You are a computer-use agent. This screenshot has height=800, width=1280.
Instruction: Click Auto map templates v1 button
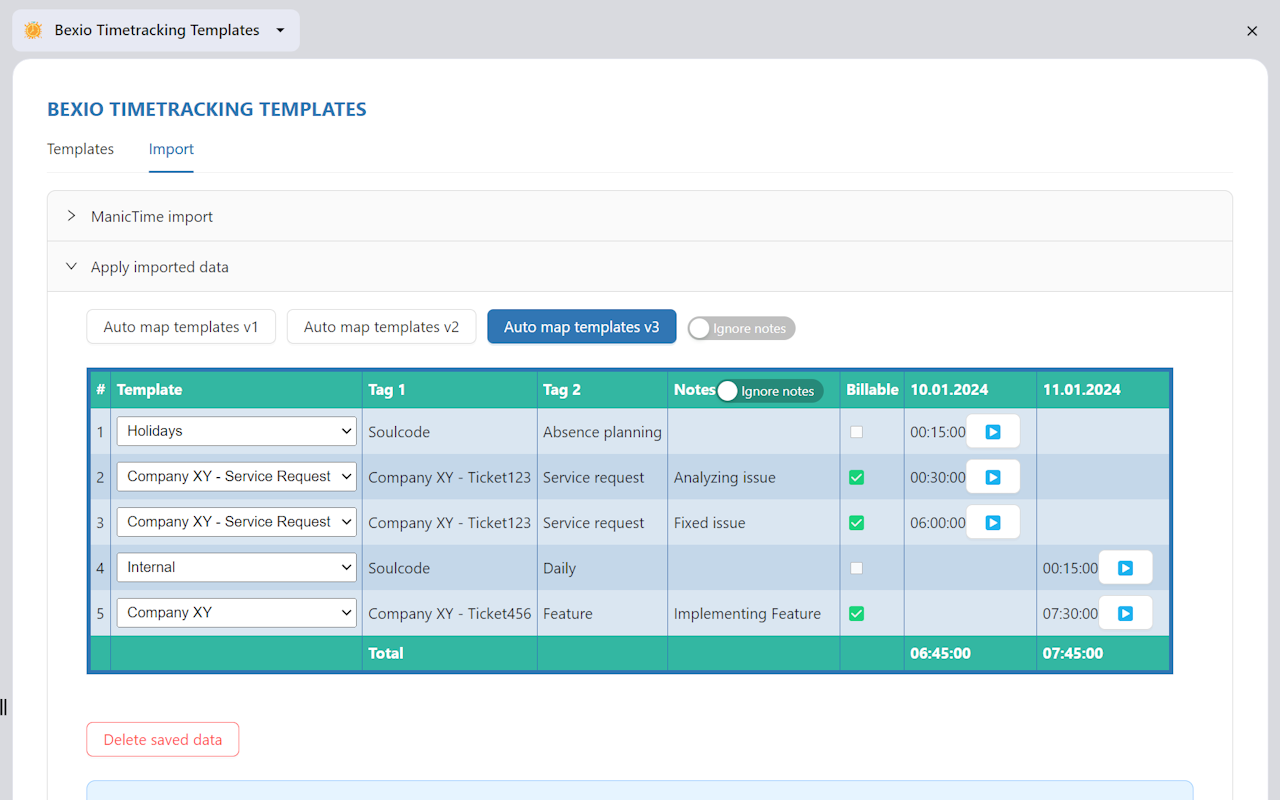(181, 327)
